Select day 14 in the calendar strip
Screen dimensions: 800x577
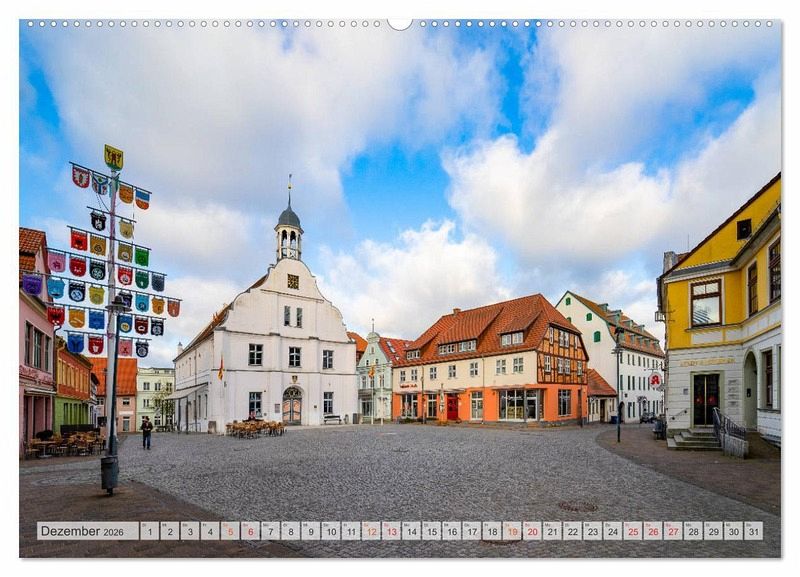click(412, 531)
